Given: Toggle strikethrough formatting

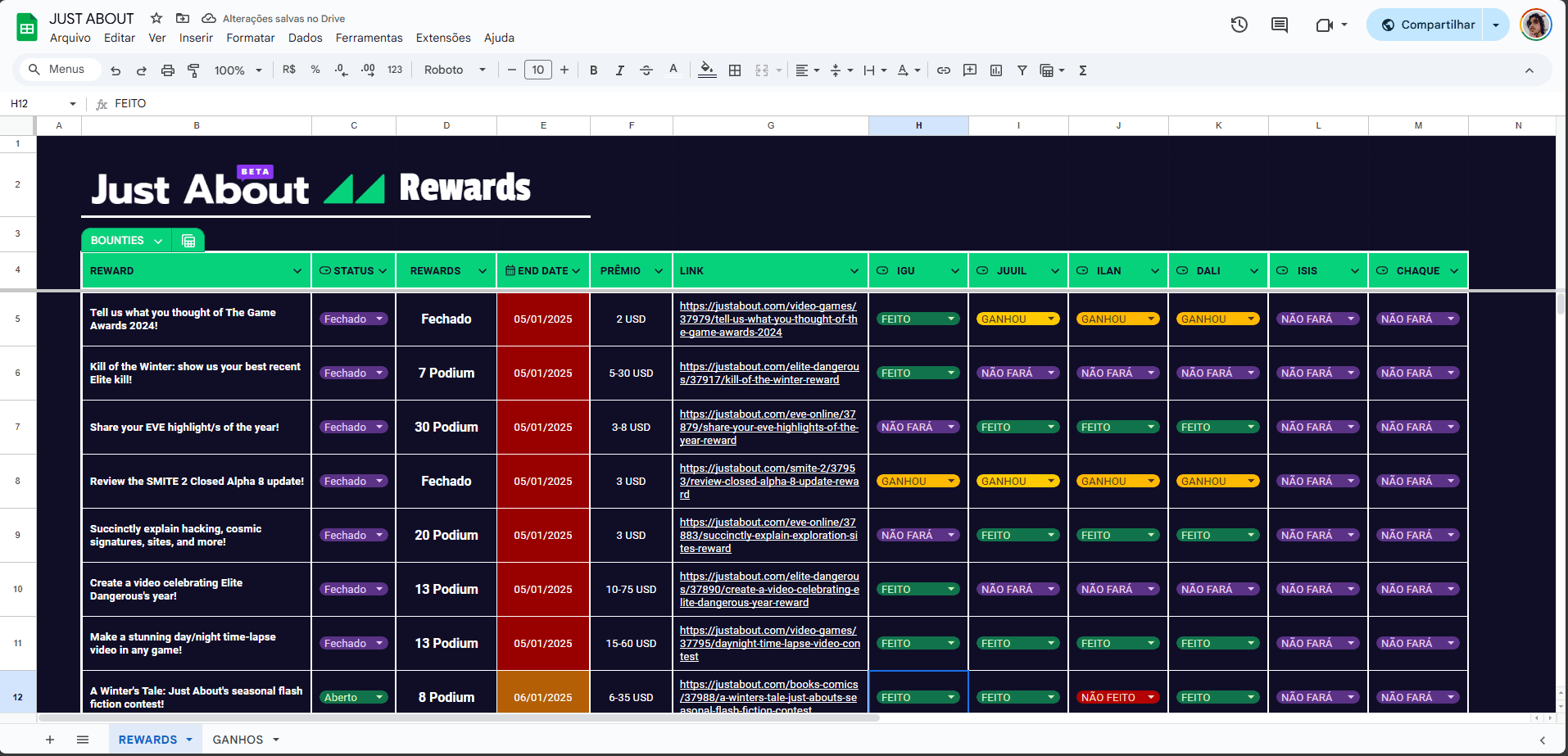Looking at the screenshot, I should click(x=646, y=70).
